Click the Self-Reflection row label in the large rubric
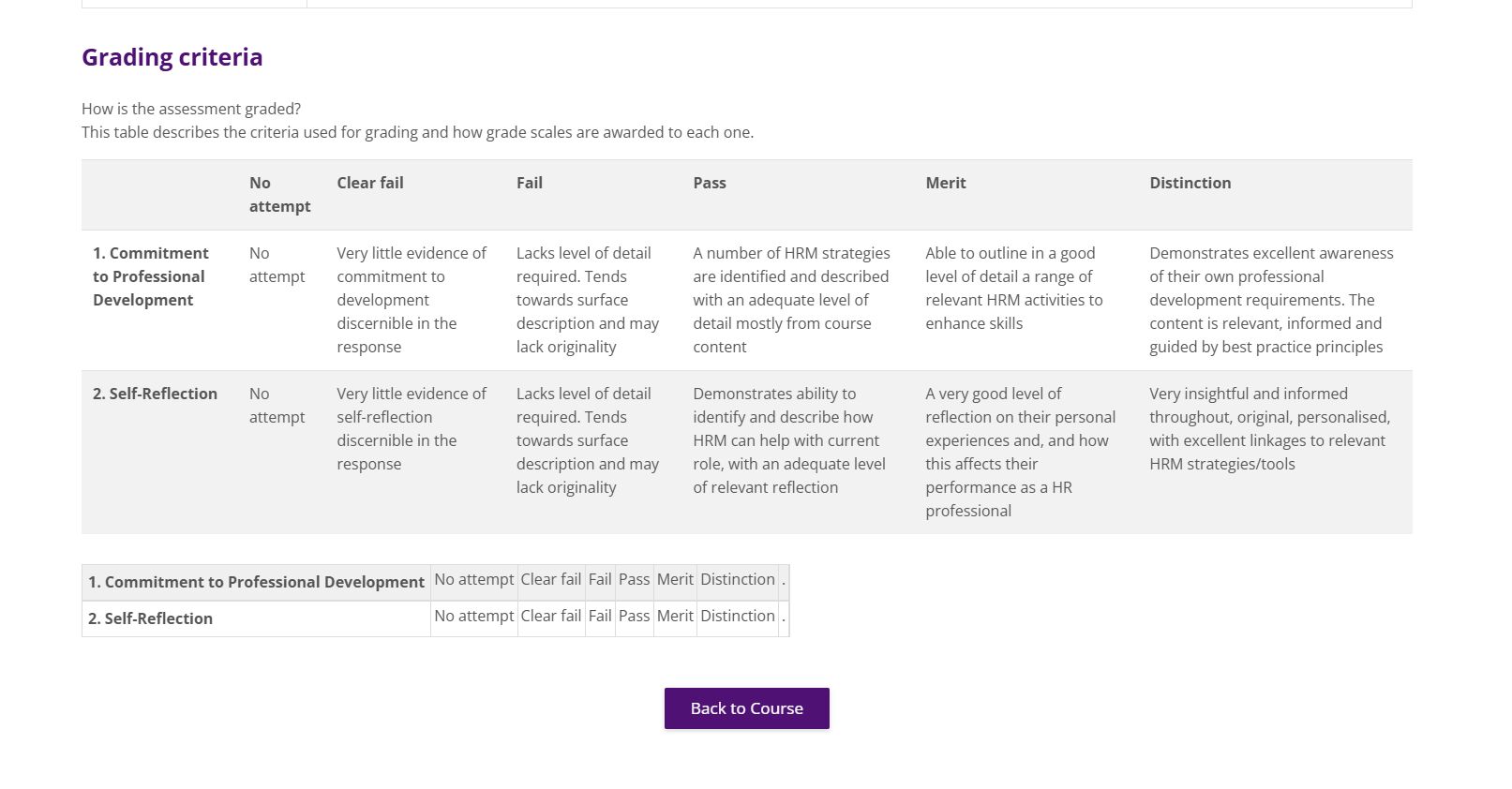This screenshot has width=1512, height=789. (155, 394)
